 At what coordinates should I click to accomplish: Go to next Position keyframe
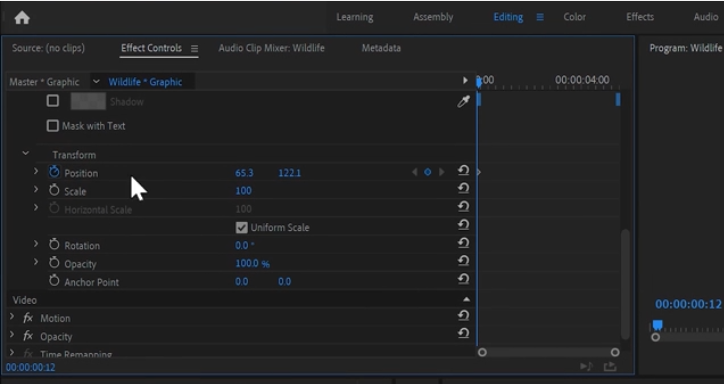pyautogui.click(x=441, y=172)
